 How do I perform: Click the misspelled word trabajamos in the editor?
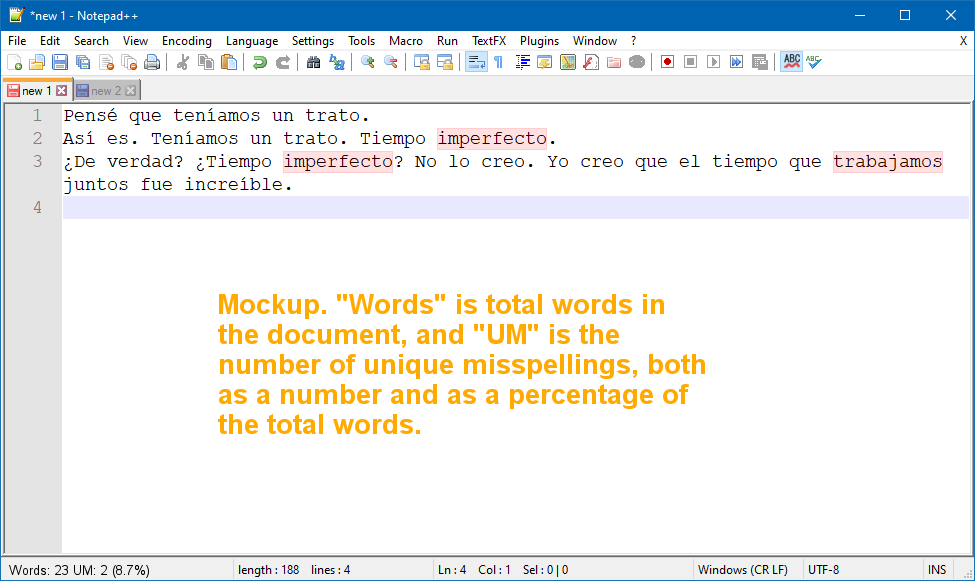tap(887, 162)
